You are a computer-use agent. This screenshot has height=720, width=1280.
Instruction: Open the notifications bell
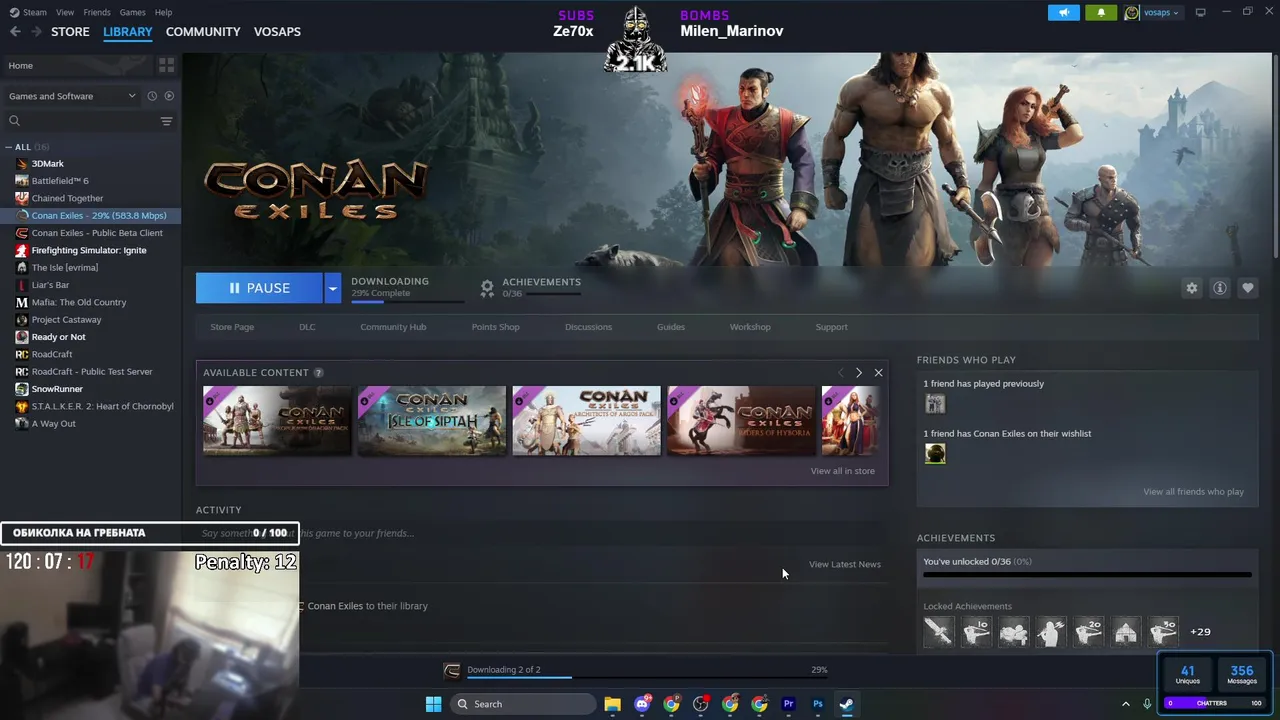tap(1101, 12)
